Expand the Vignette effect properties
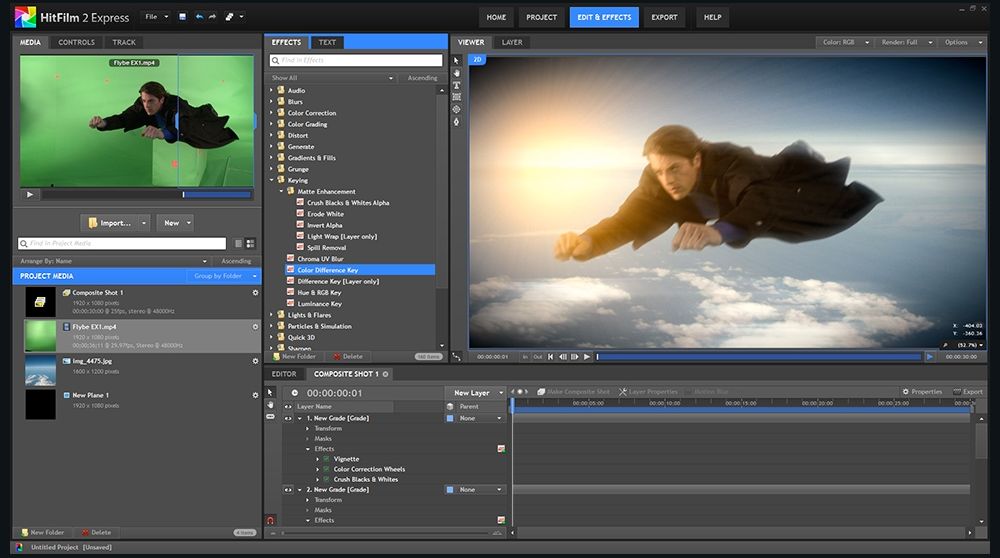 coord(318,459)
